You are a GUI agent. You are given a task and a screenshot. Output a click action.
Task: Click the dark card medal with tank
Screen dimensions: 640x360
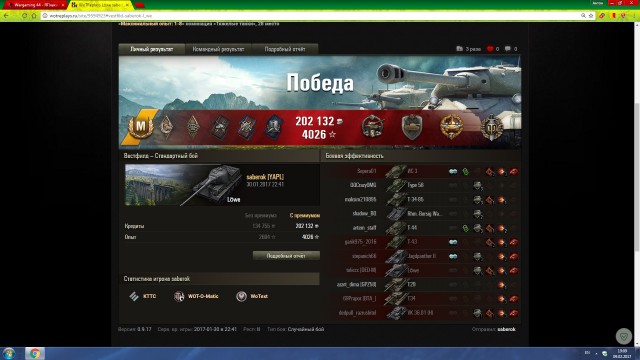[220, 127]
